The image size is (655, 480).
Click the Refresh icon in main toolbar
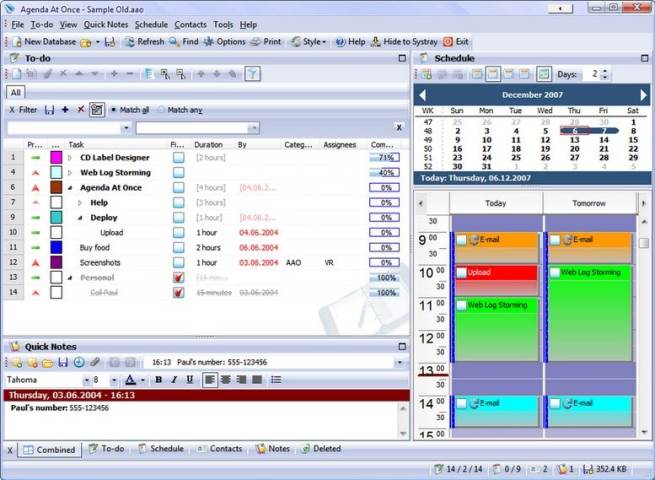point(129,42)
